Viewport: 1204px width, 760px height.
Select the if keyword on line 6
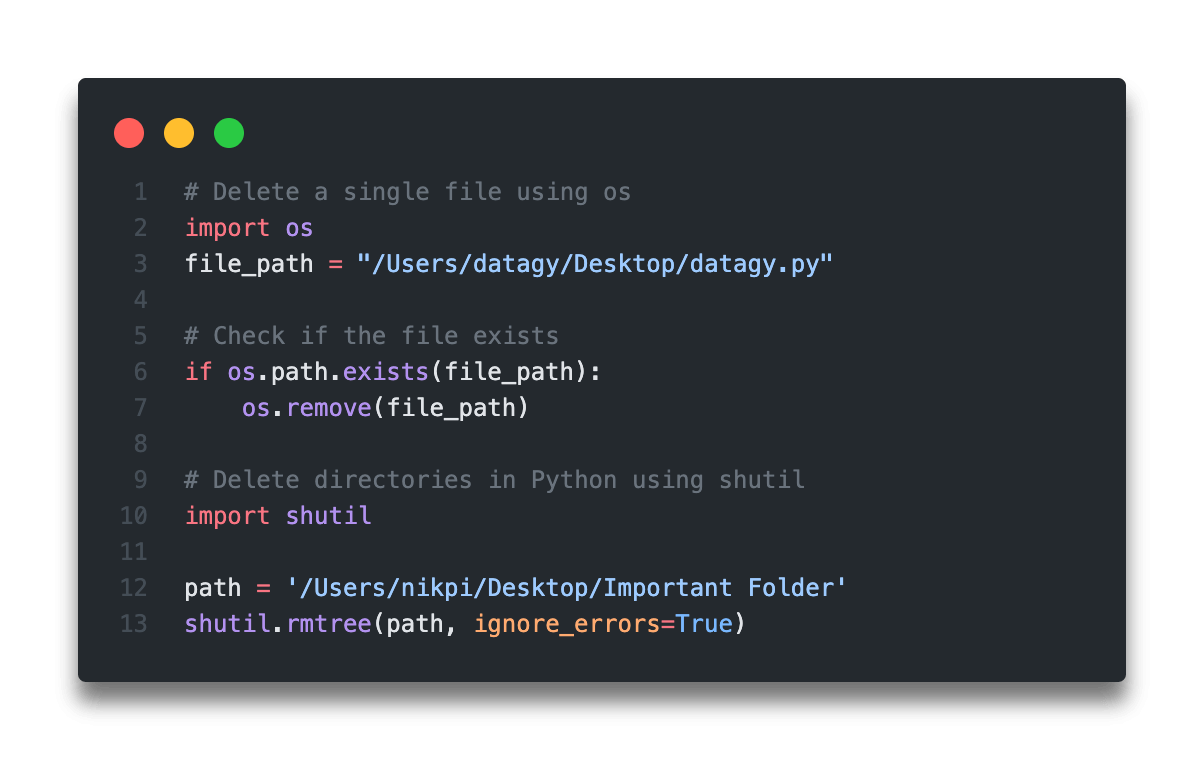[197, 371]
